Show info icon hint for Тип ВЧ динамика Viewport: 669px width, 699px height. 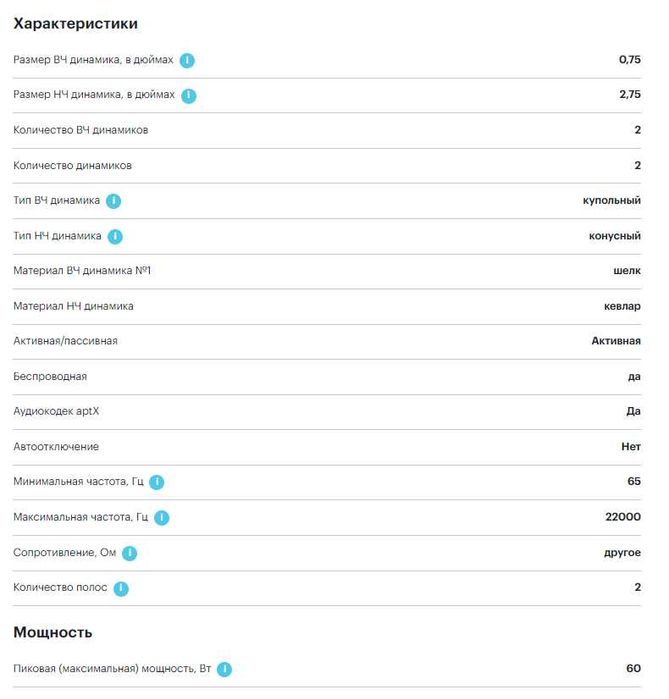[114, 201]
